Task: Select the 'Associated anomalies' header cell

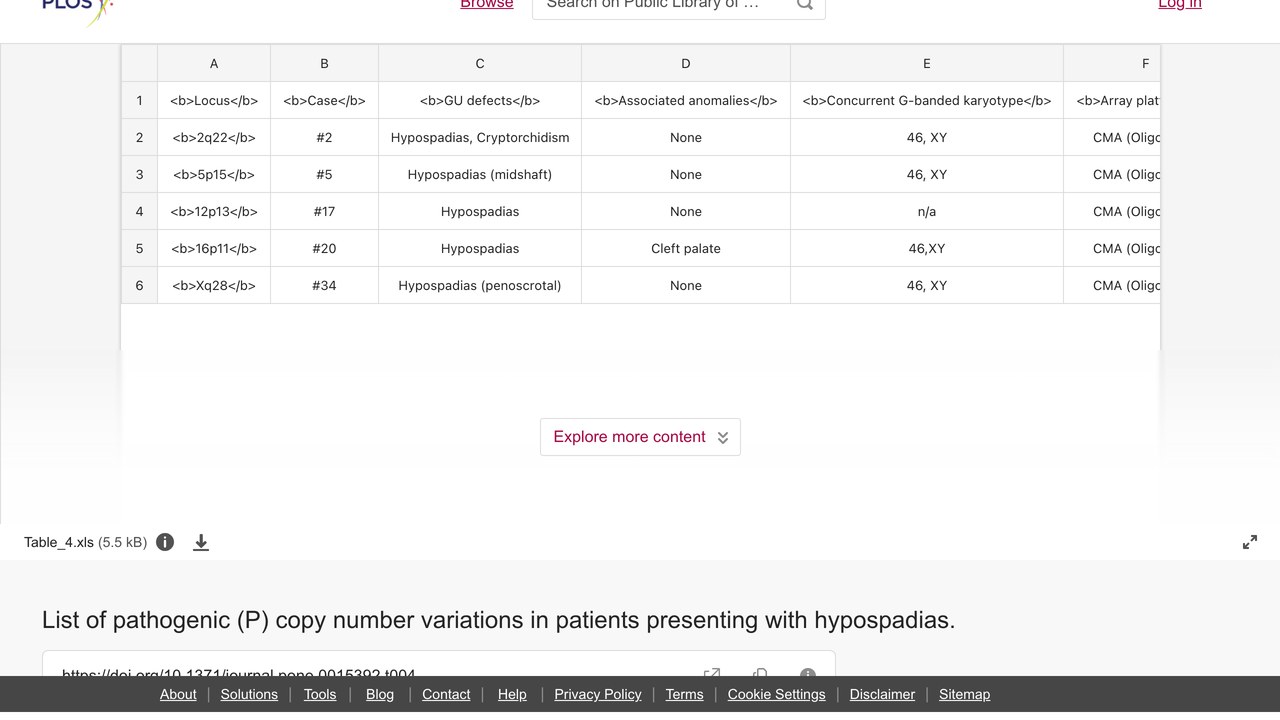Action: (686, 100)
